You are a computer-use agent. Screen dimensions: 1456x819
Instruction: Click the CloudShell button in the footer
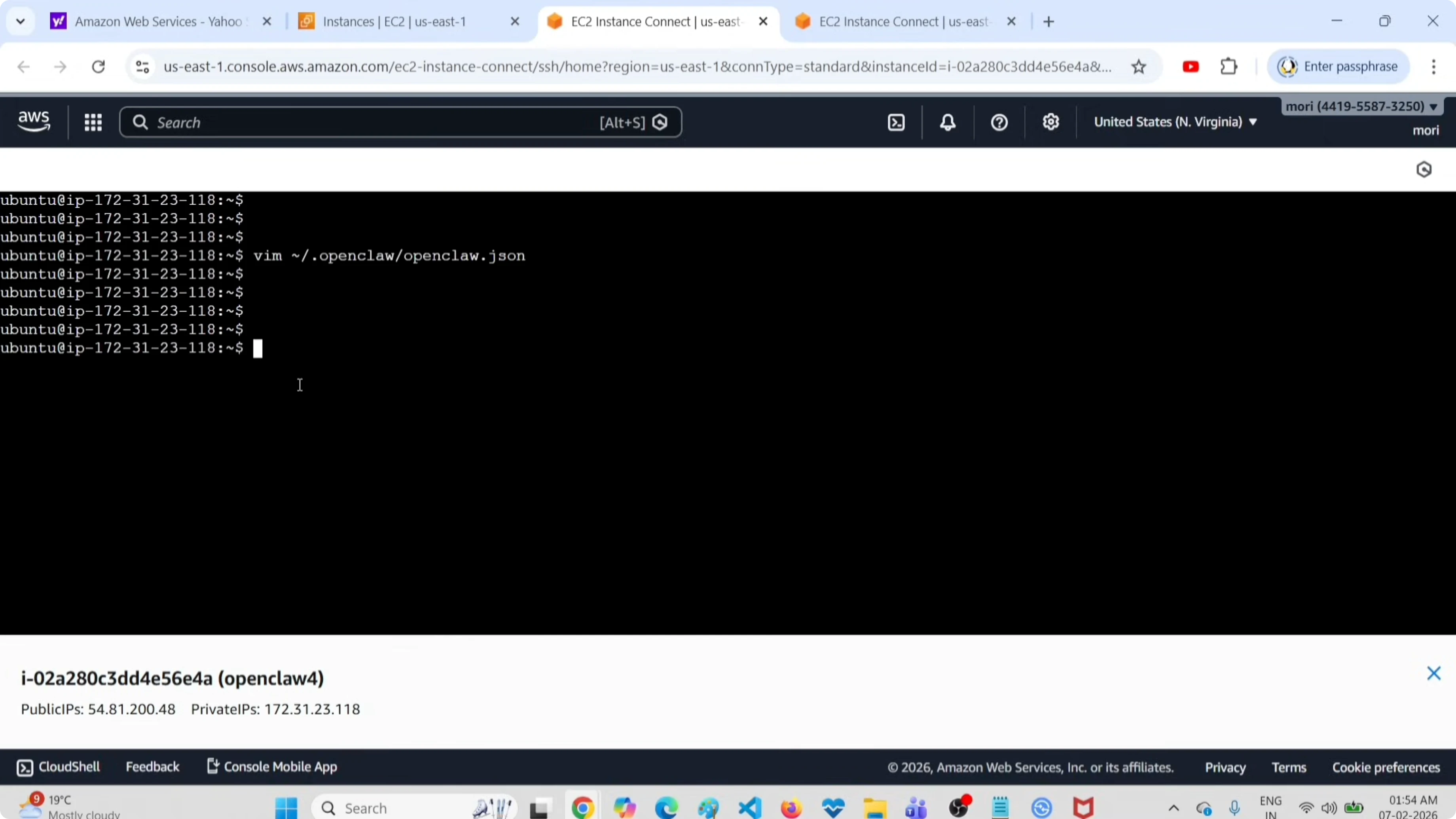tap(59, 767)
